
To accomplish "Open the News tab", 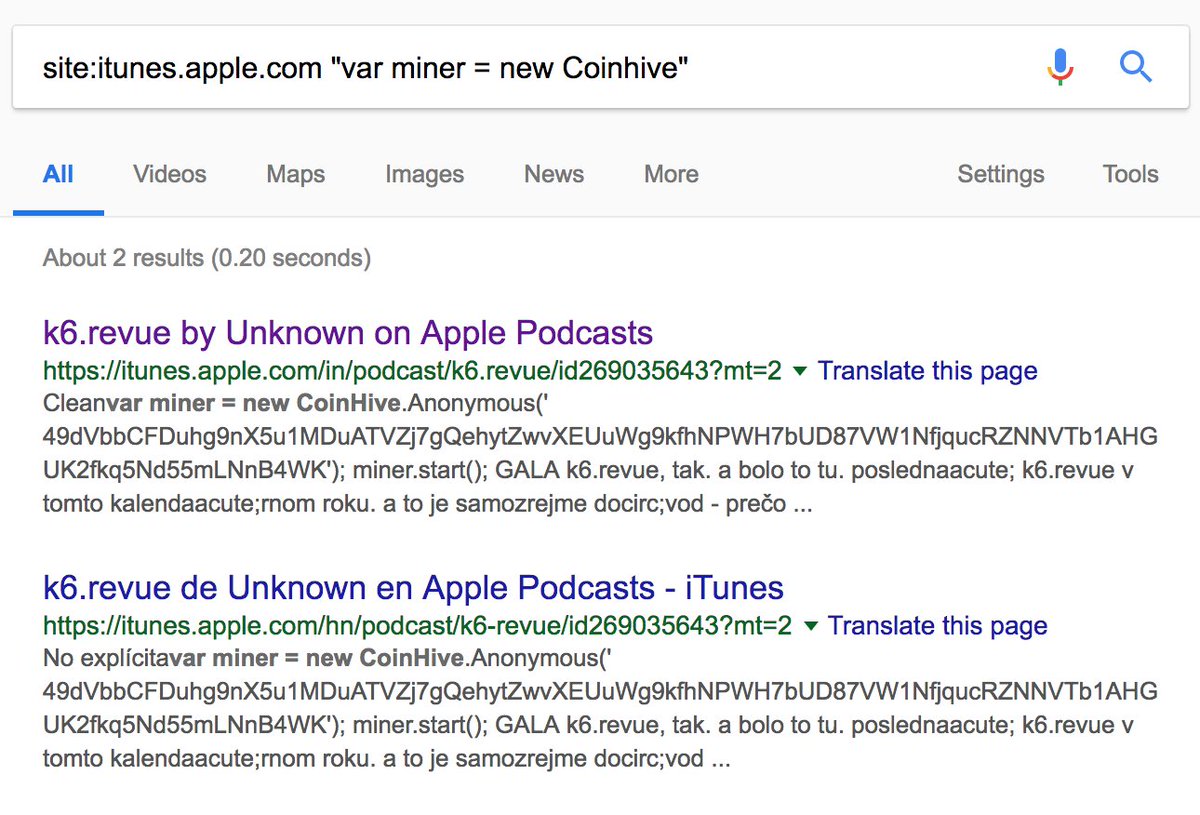I will coord(554,174).
